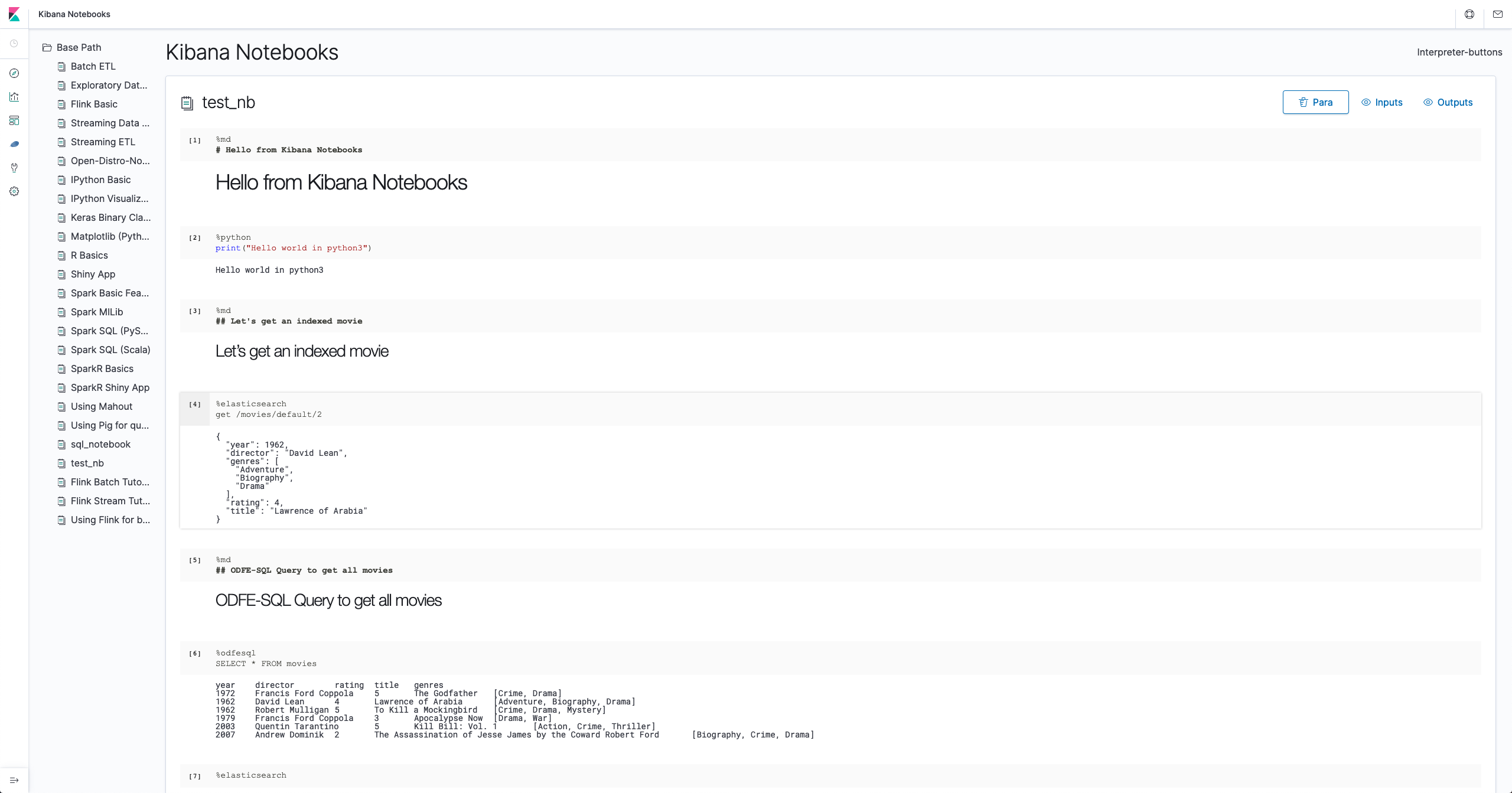Screen dimensions: 1512x793
Task: Open Flink Batch Tuto... notebook
Action: pos(110,482)
